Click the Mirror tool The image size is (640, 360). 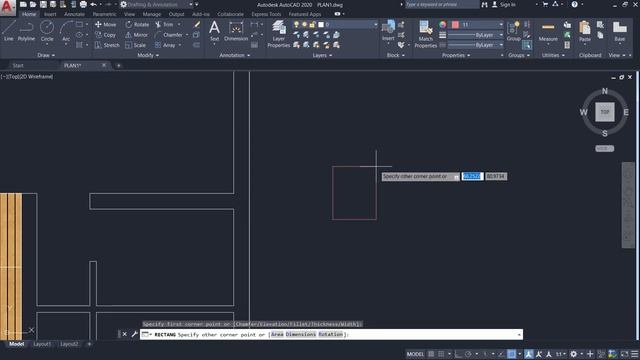(x=137, y=35)
